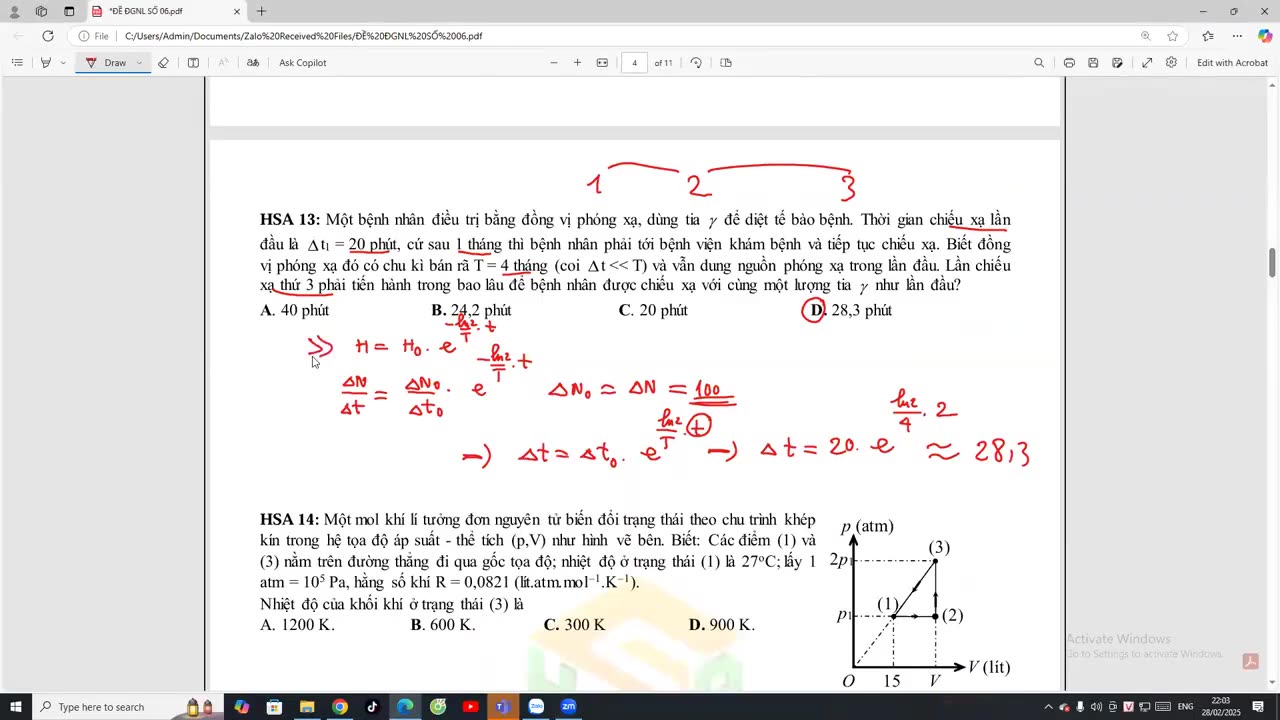Select the Erase tool icon
Viewport: 1280px width, 720px height.
pos(163,62)
